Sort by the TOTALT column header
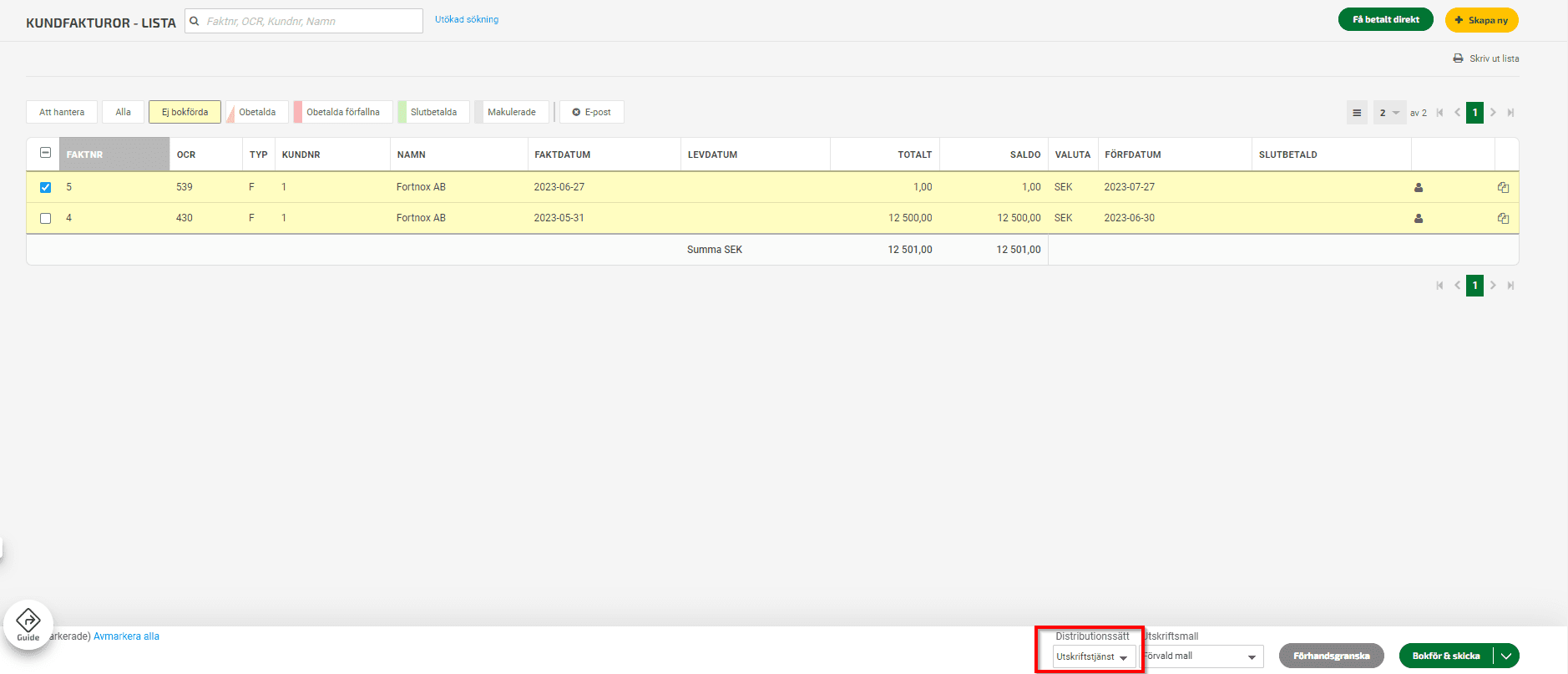The width and height of the screenshot is (1568, 674). point(885,155)
